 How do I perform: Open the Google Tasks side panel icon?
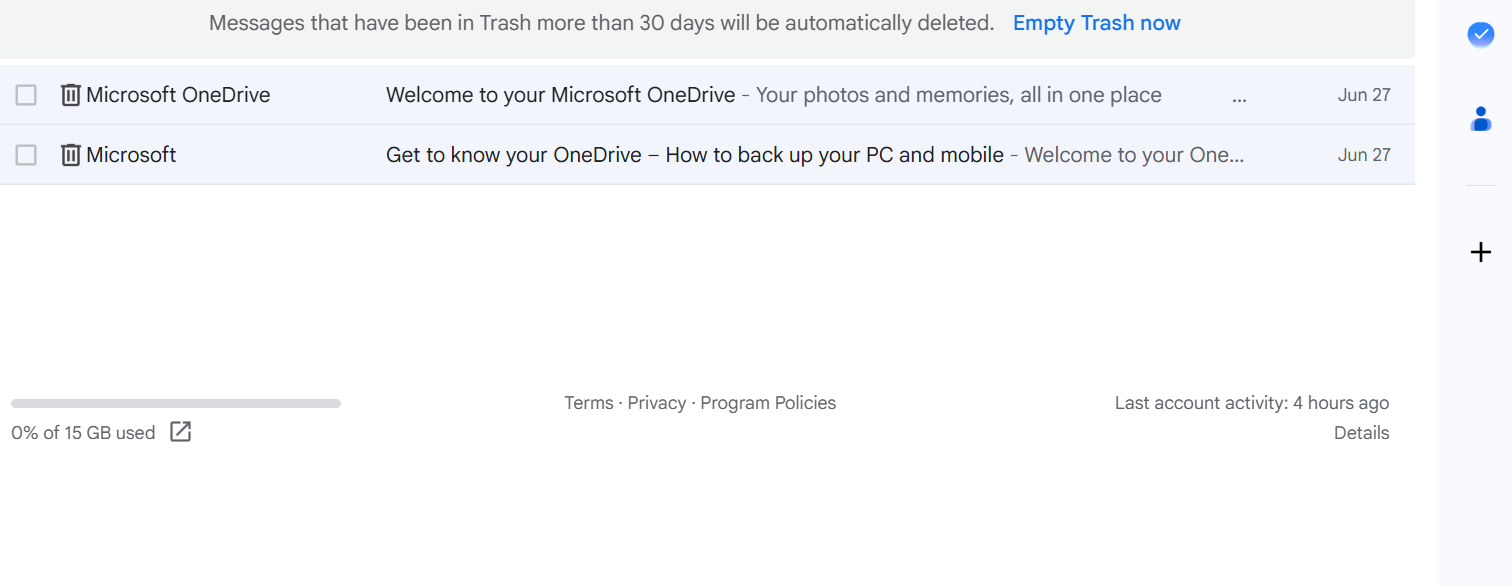[1480, 34]
